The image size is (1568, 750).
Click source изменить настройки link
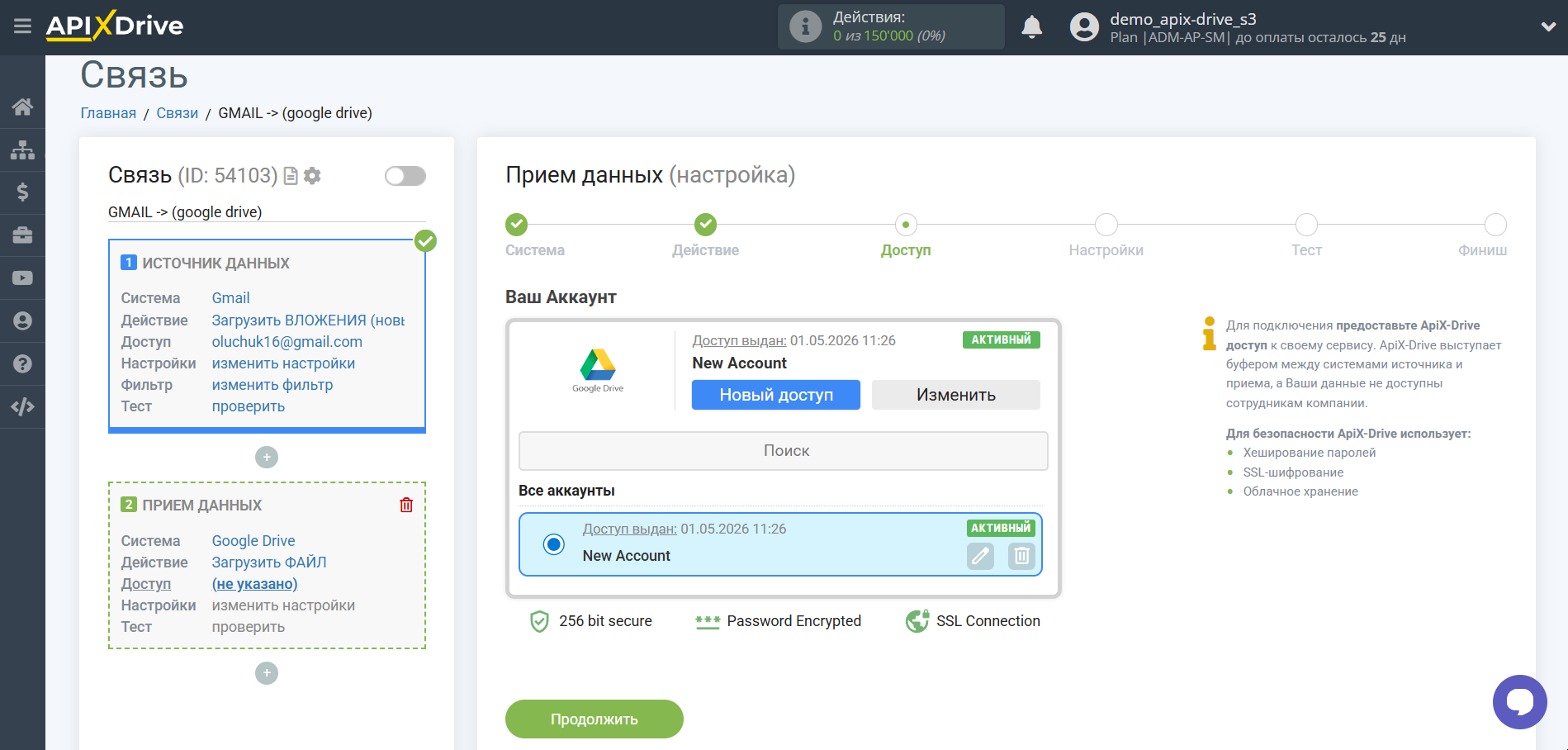[x=283, y=363]
